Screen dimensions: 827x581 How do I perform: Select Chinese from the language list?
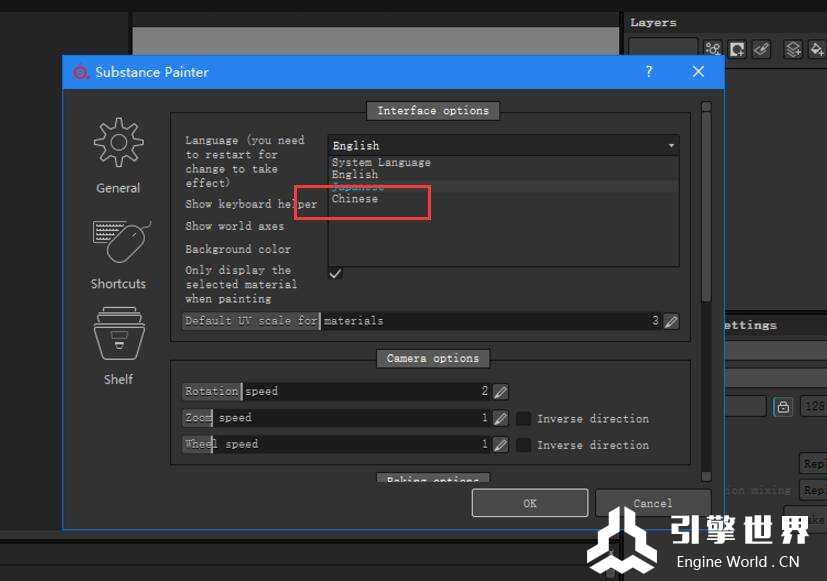click(x=503, y=199)
